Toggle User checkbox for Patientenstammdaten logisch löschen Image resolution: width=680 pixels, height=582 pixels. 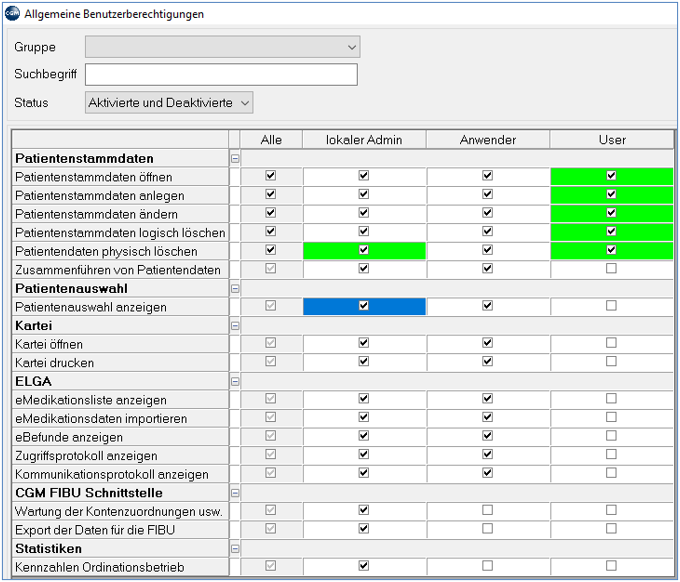[x=611, y=232]
